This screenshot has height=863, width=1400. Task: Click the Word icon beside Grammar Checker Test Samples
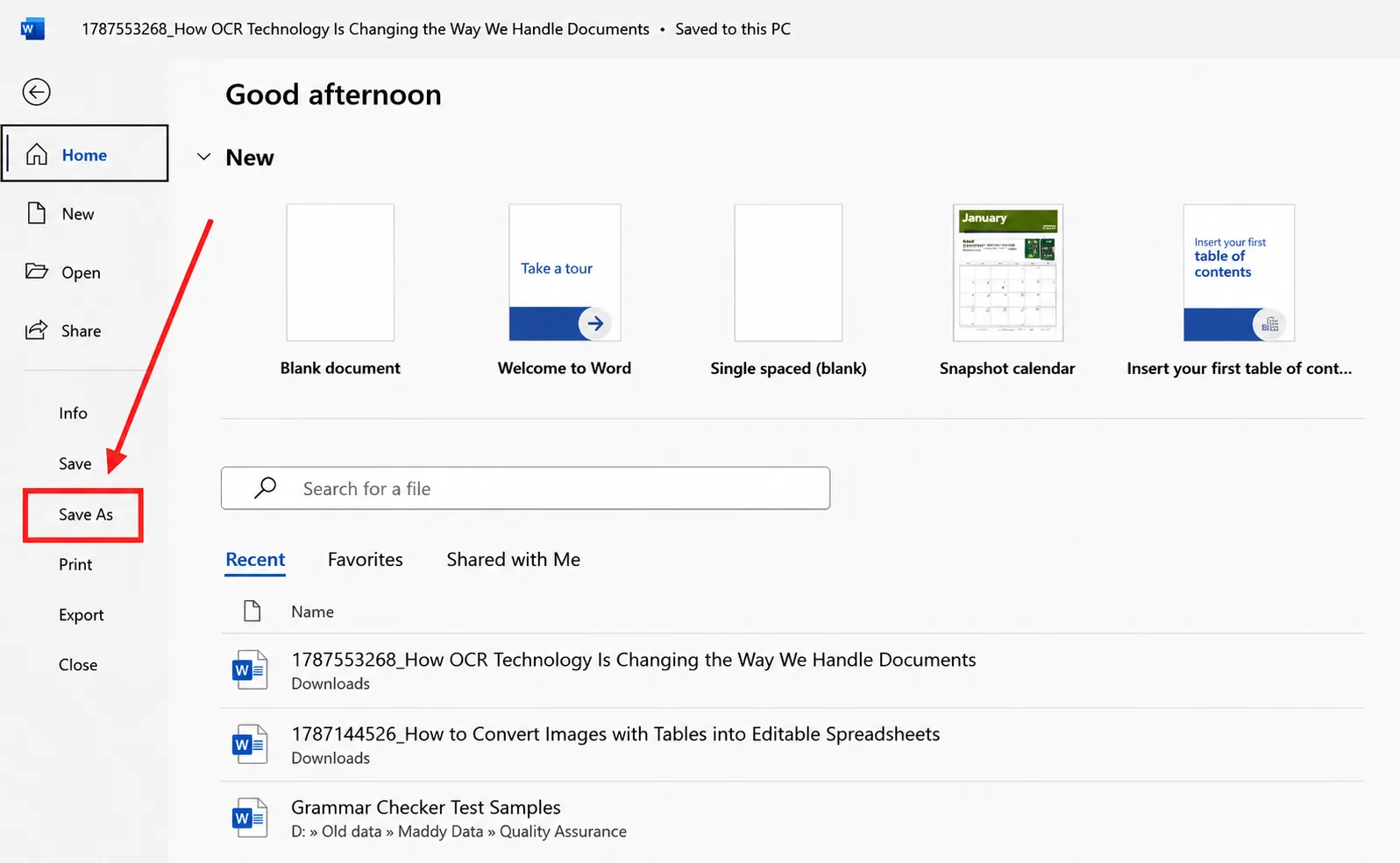(250, 818)
